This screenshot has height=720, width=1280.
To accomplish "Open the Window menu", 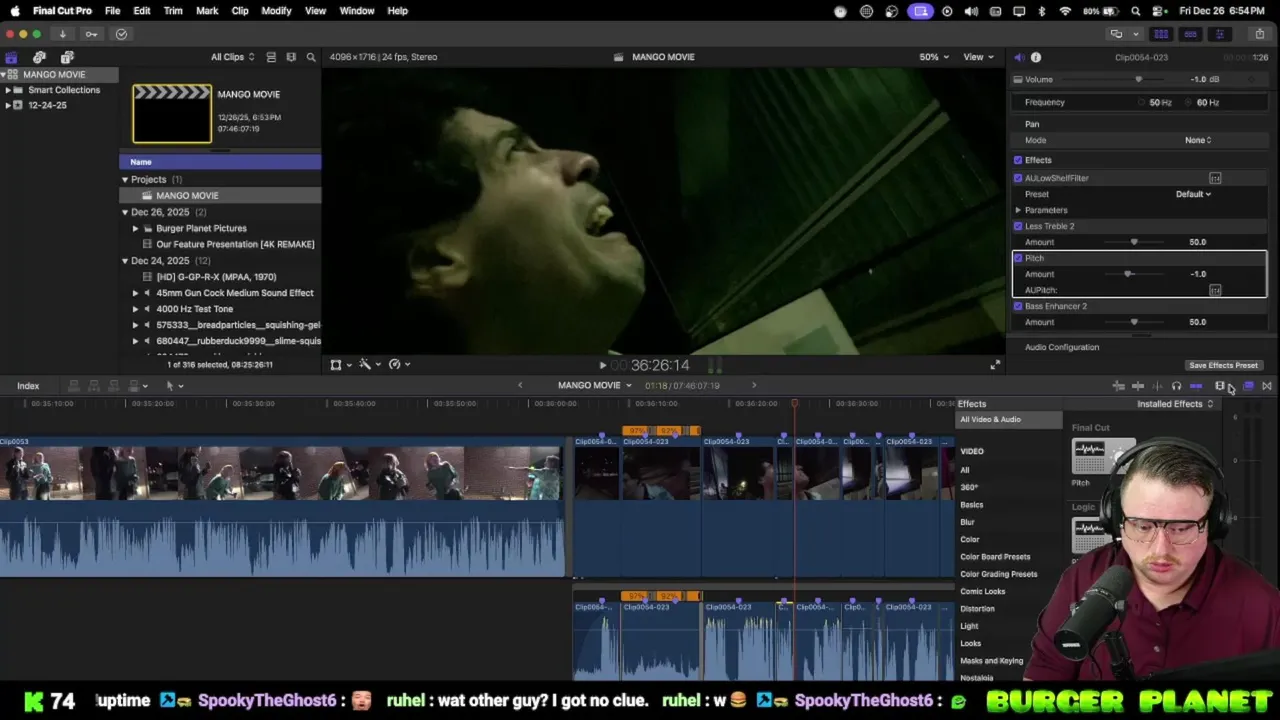I will coord(357,11).
